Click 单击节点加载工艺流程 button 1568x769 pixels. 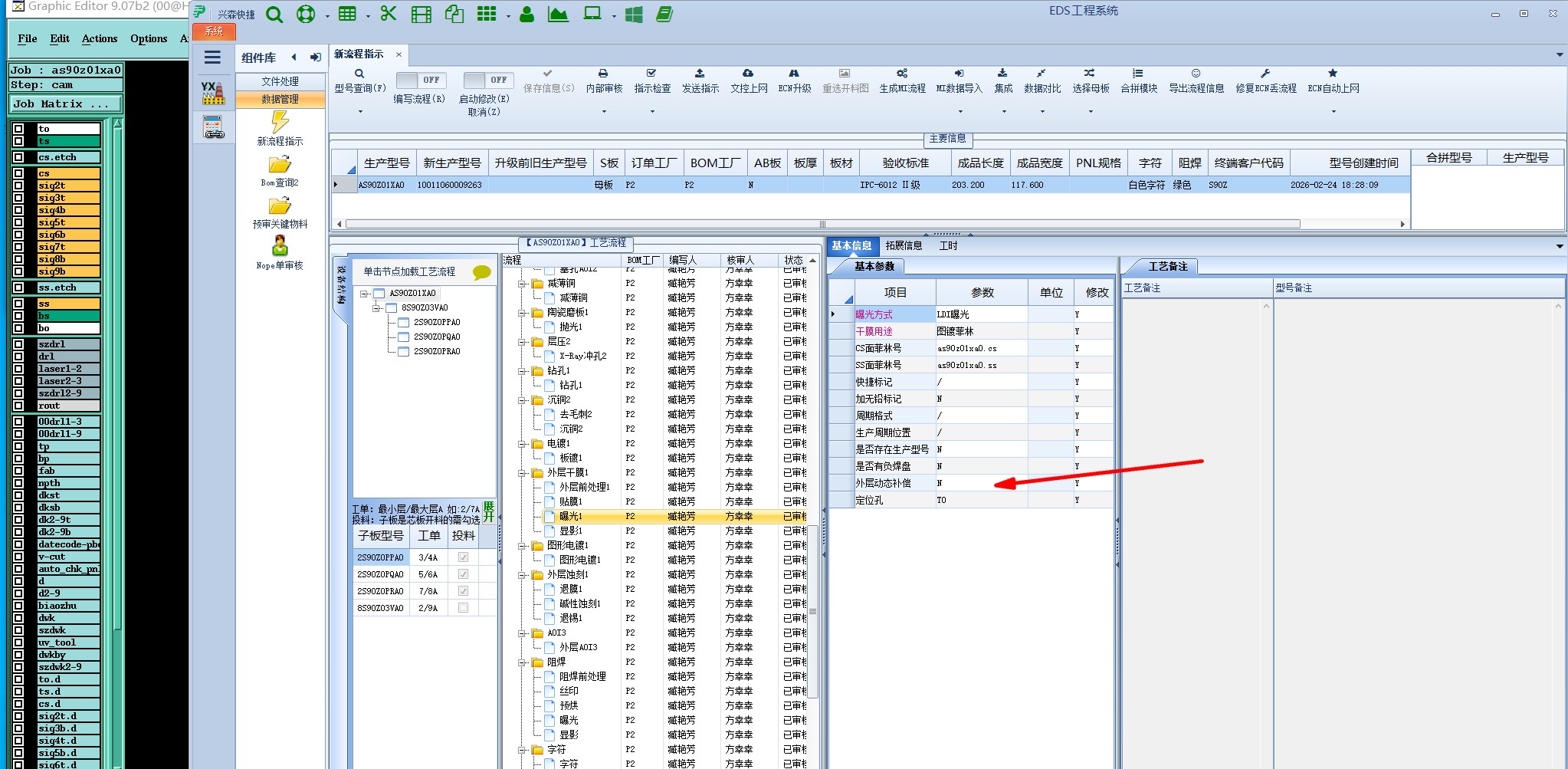pyautogui.click(x=409, y=271)
